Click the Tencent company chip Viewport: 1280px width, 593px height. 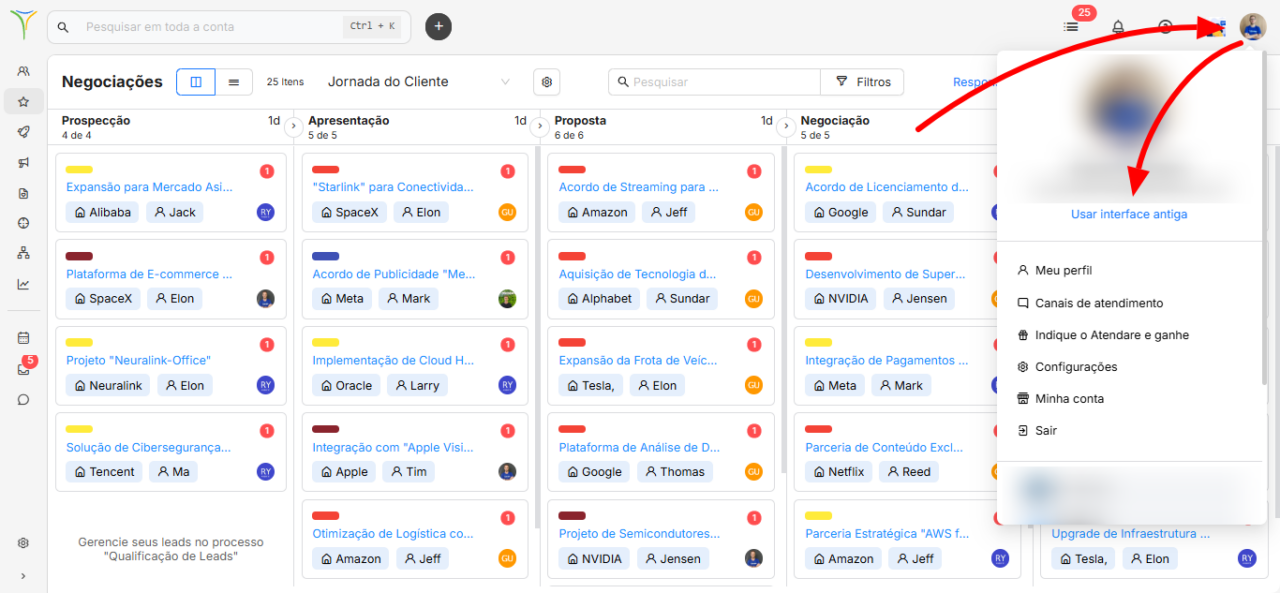coord(104,472)
